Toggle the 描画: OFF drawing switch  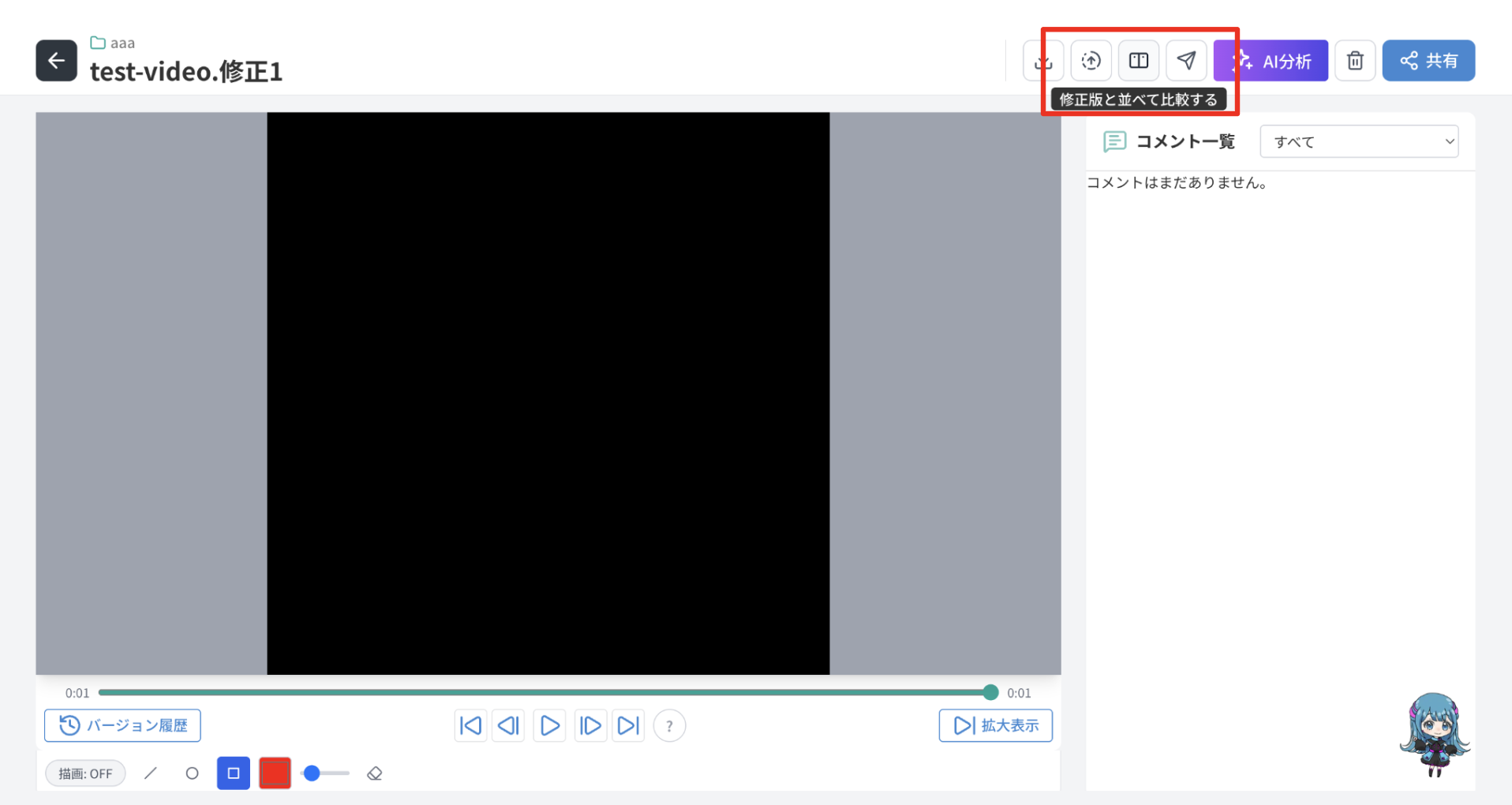coord(85,773)
